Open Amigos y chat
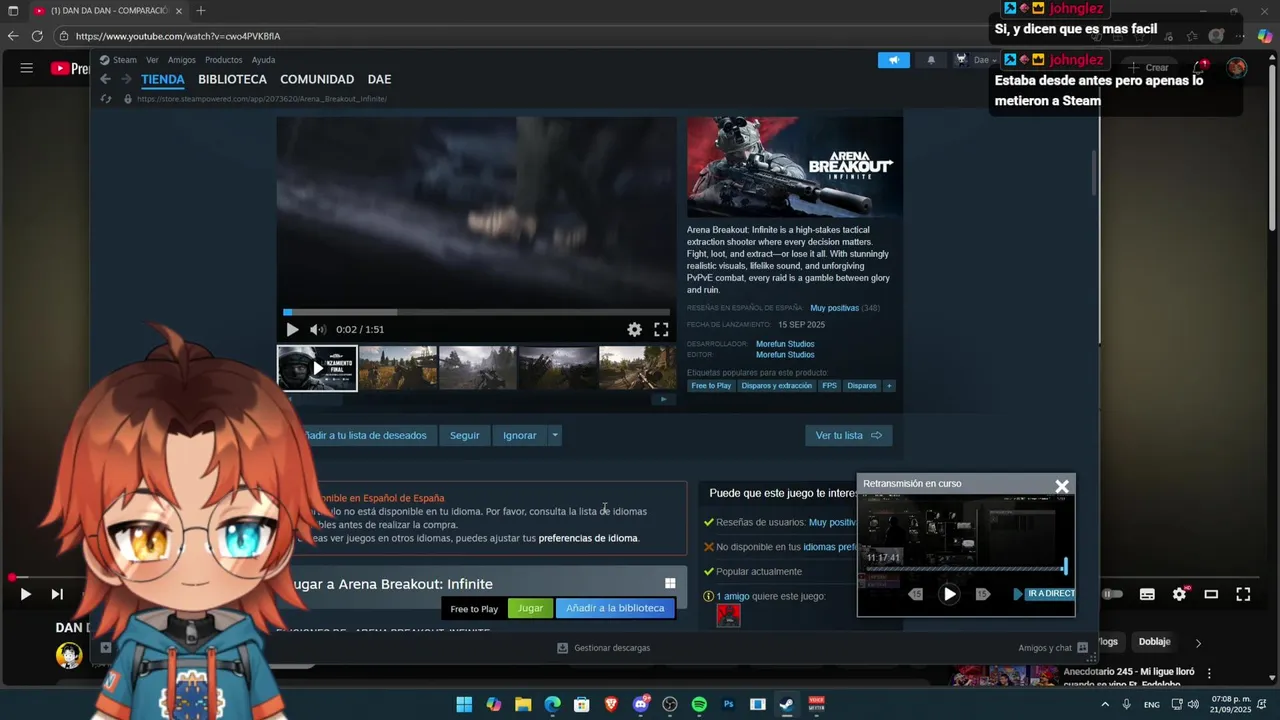 click(x=1053, y=648)
